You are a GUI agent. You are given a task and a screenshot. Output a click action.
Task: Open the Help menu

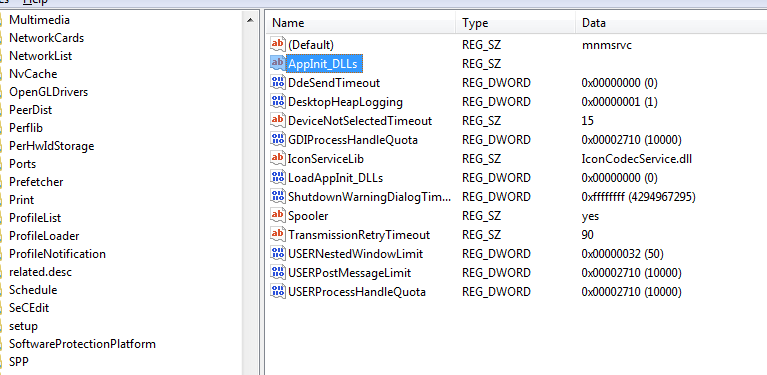[35, 2]
